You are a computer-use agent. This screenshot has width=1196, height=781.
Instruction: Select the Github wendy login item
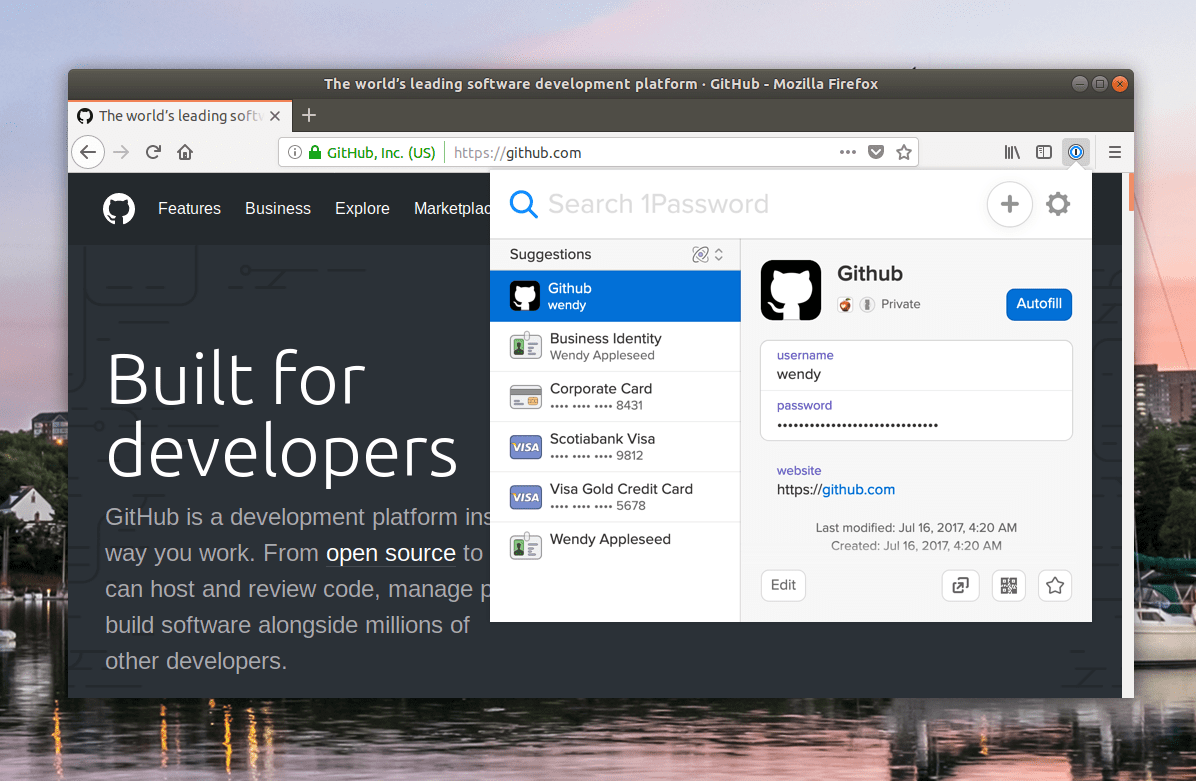pyautogui.click(x=615, y=296)
